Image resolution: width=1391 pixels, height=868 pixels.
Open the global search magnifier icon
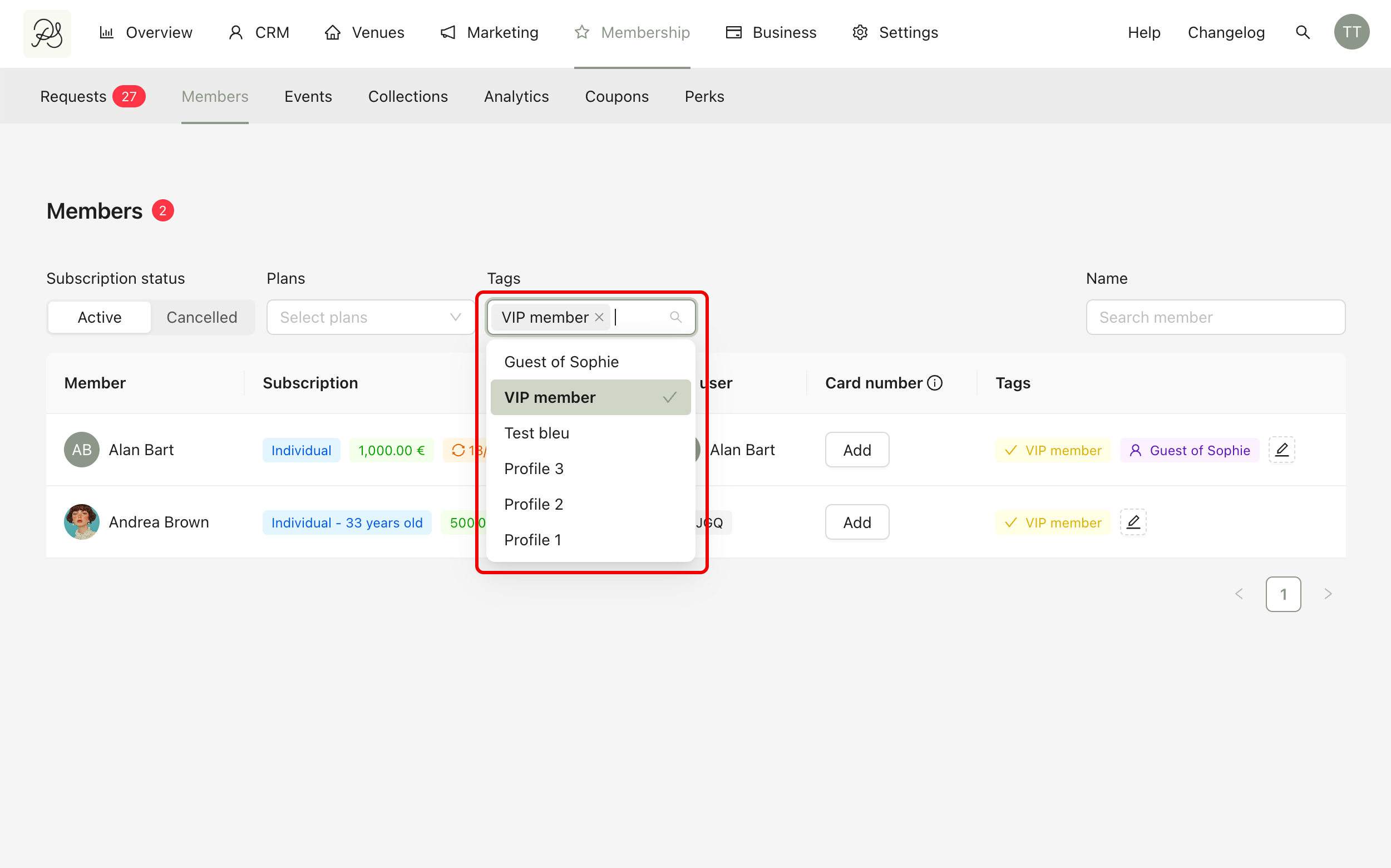[x=1303, y=33]
